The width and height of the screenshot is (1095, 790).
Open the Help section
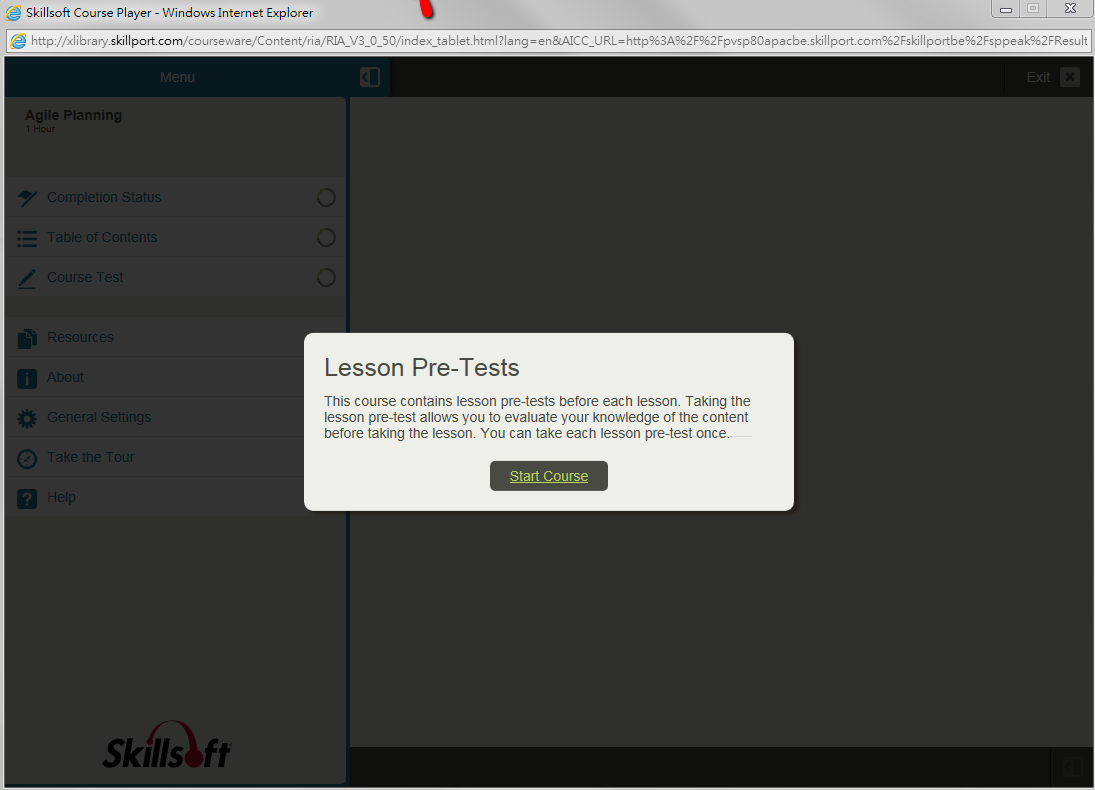tap(175, 497)
